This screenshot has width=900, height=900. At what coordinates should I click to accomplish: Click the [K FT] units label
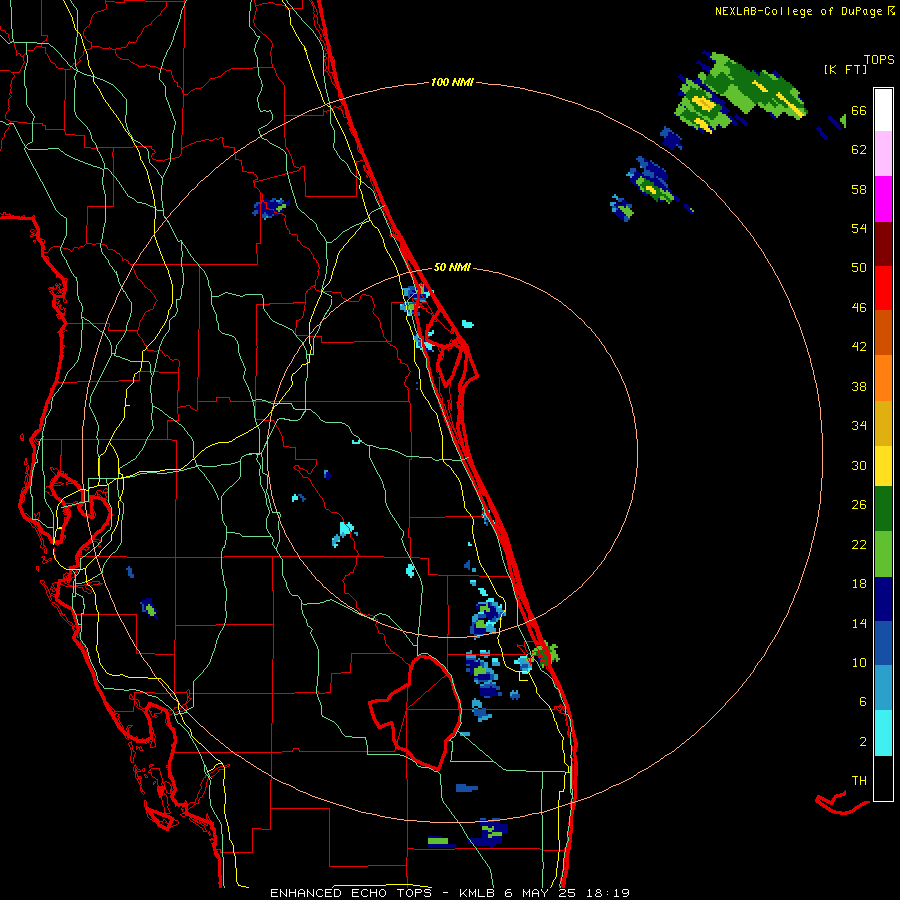click(x=845, y=69)
